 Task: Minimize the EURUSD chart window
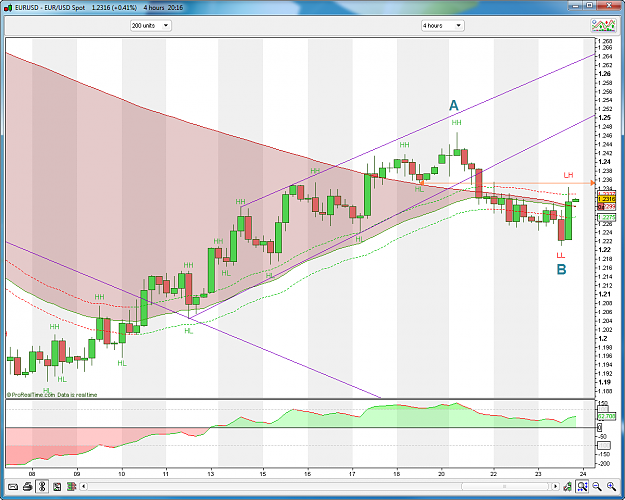coord(575,5)
